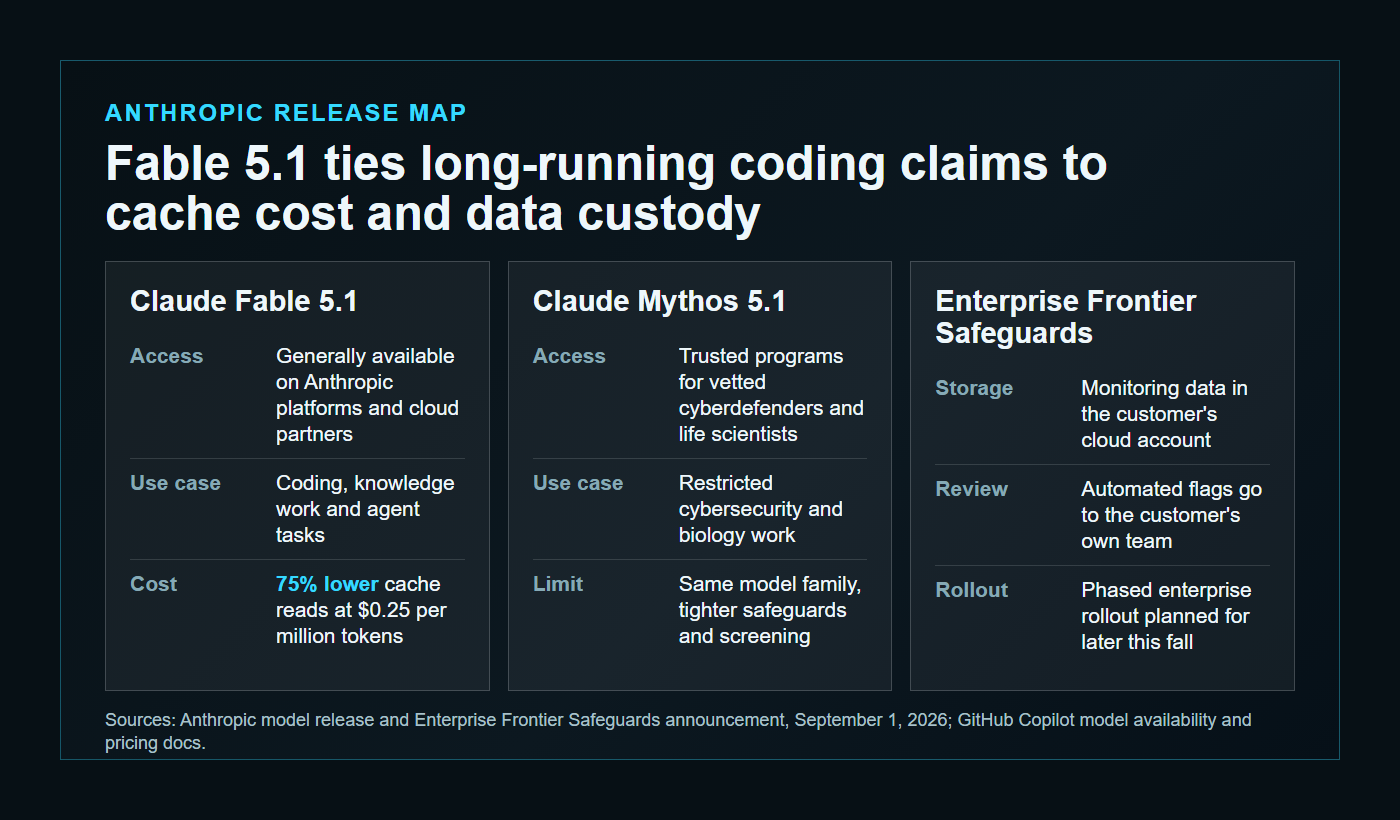
Task: Click the "Storage" row label
Action: (974, 388)
